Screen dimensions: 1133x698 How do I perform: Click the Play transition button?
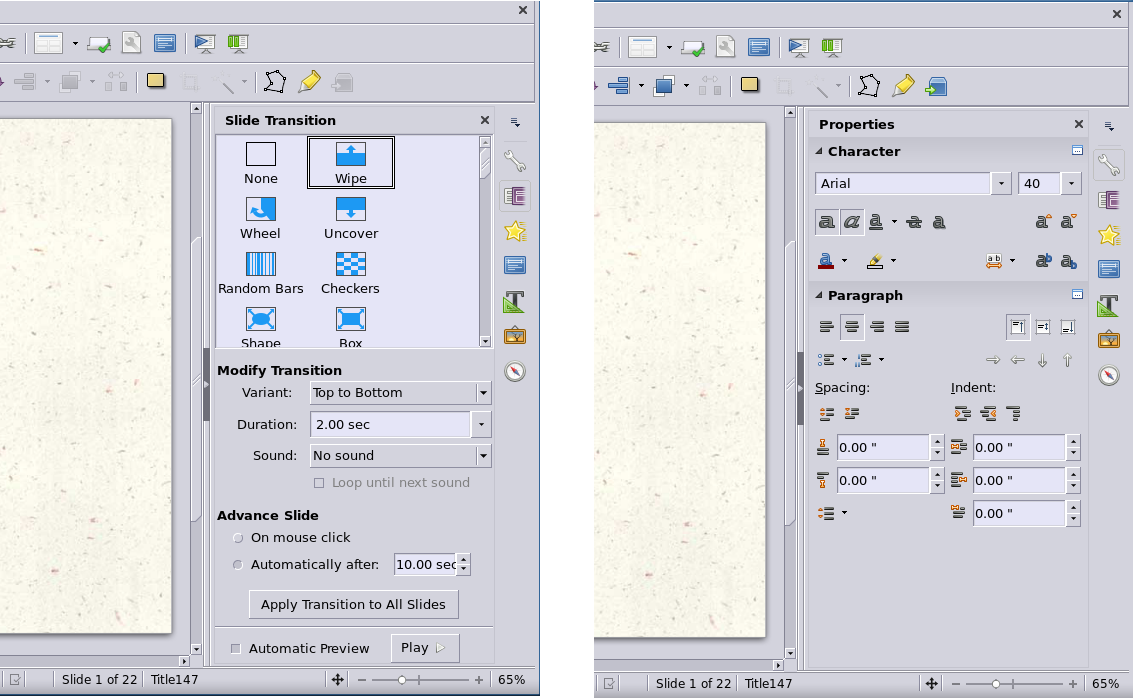(x=424, y=648)
